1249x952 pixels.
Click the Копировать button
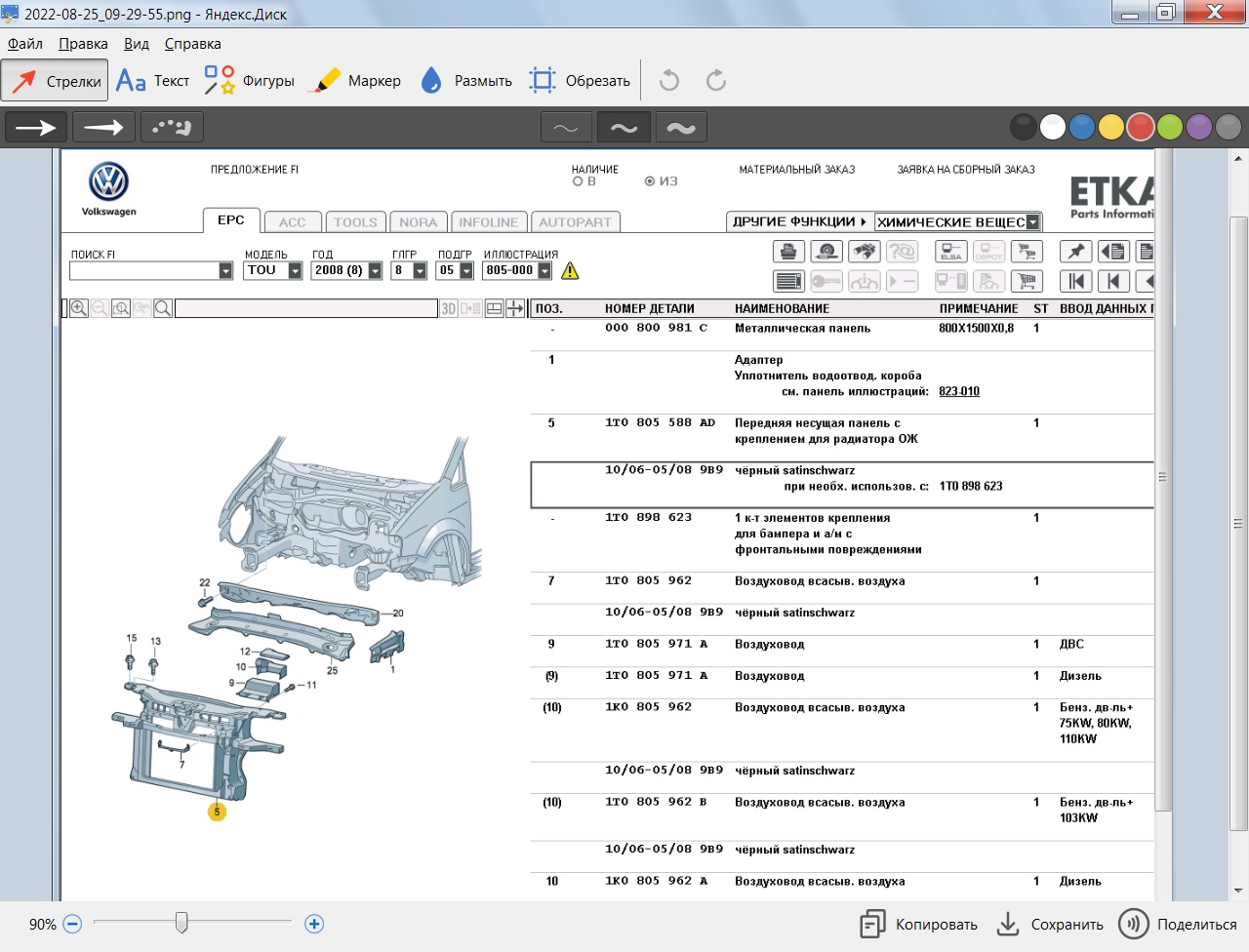click(x=919, y=925)
